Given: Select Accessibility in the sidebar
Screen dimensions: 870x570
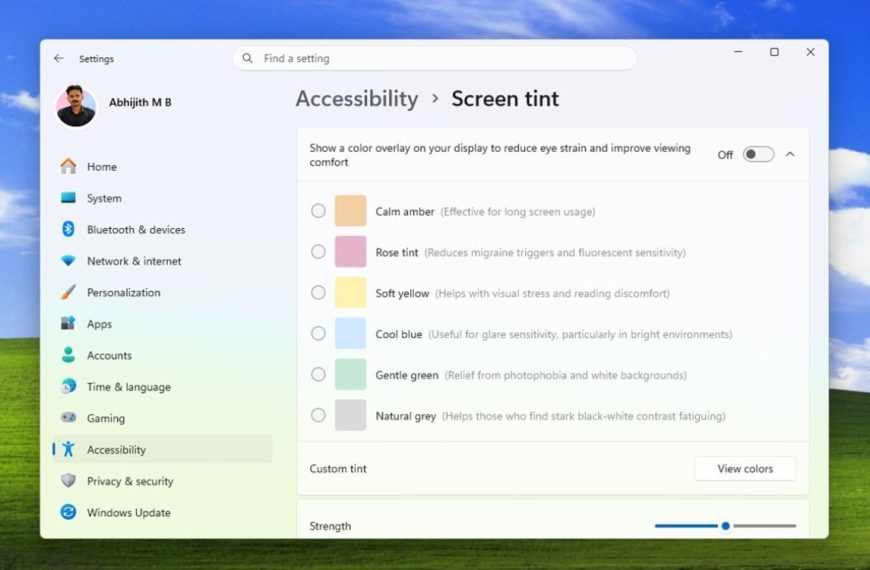Looking at the screenshot, I should (x=162, y=450).
